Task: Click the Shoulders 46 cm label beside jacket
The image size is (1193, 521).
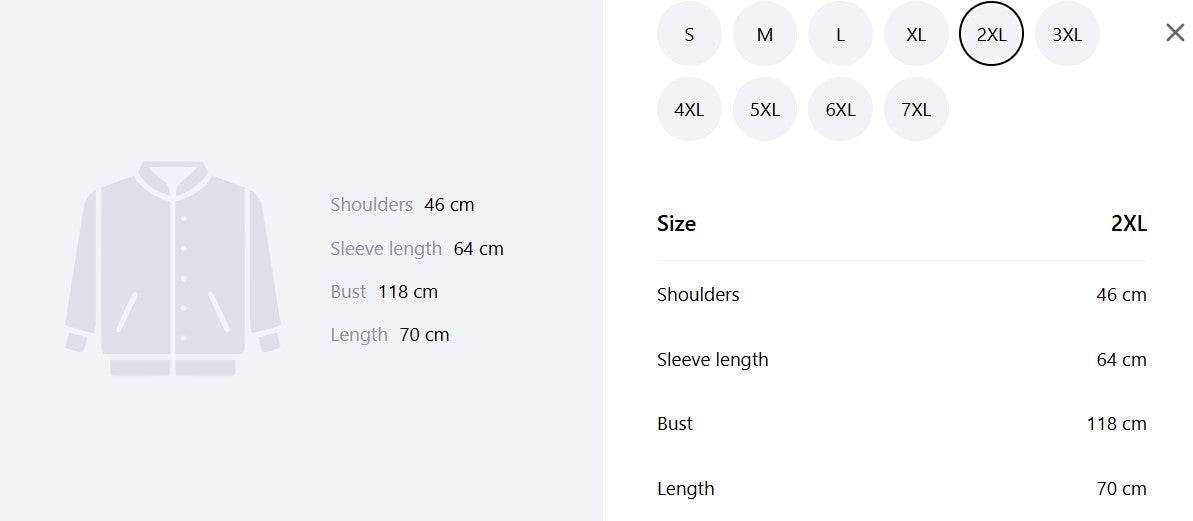Action: [402, 205]
